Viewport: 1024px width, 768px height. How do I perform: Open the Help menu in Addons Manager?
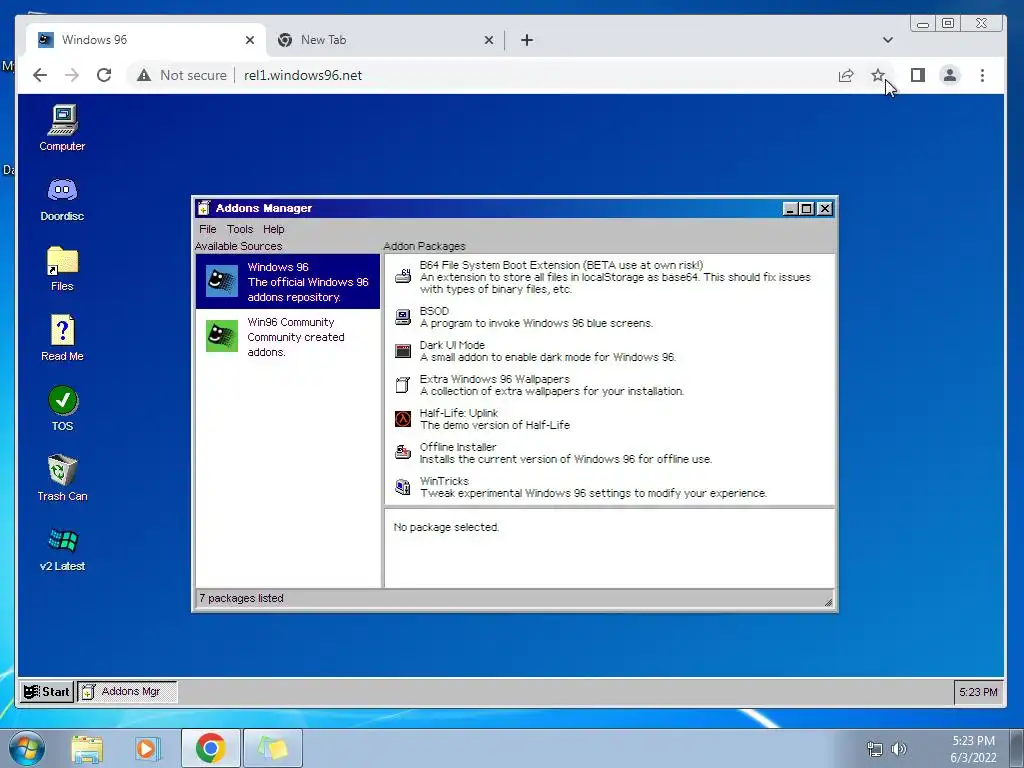click(x=274, y=229)
